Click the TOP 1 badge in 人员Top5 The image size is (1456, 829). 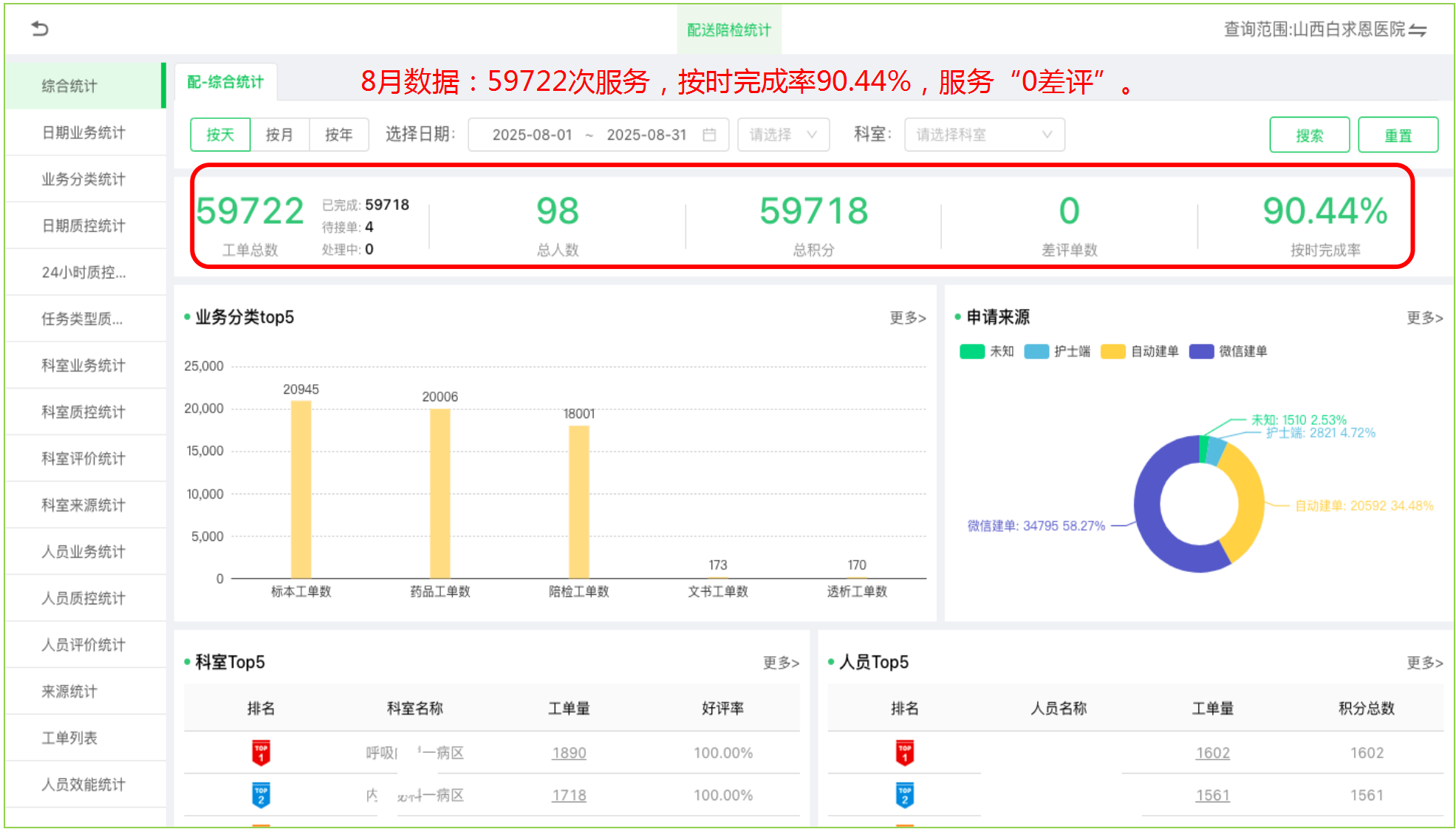pyautogui.click(x=905, y=753)
